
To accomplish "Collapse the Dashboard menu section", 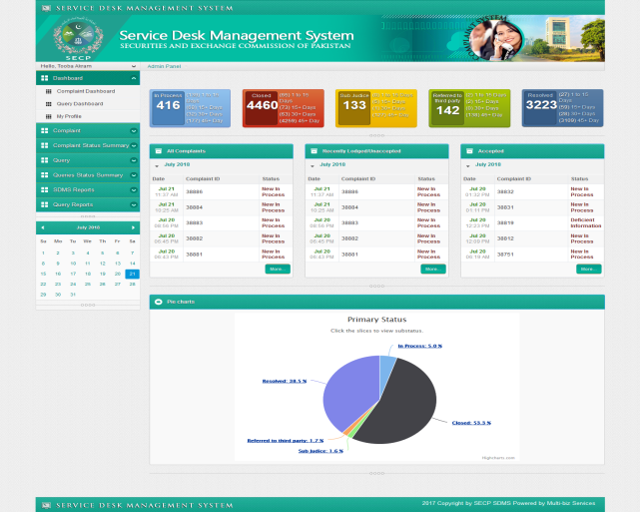I will pyautogui.click(x=133, y=77).
